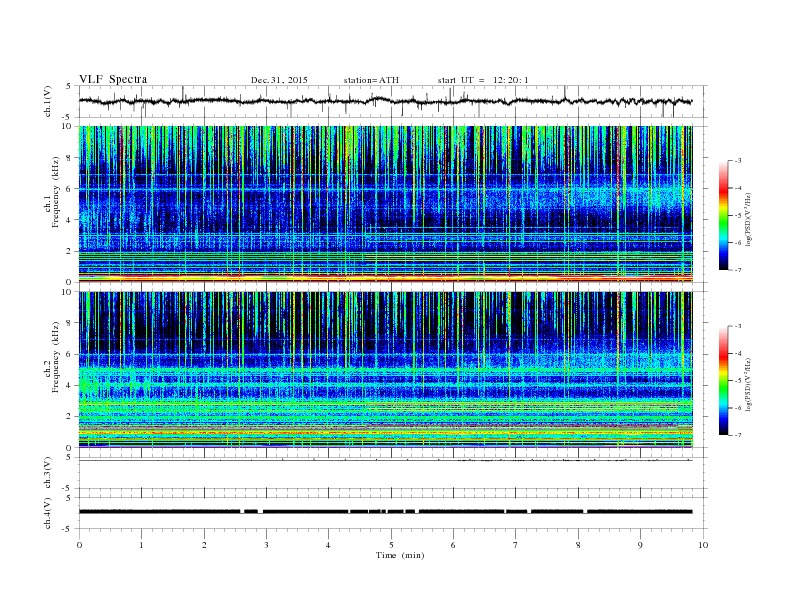Click the "-3" tick on ch.1 color bar
Image resolution: width=792 pixels, height=612 pixels.
(x=737, y=161)
